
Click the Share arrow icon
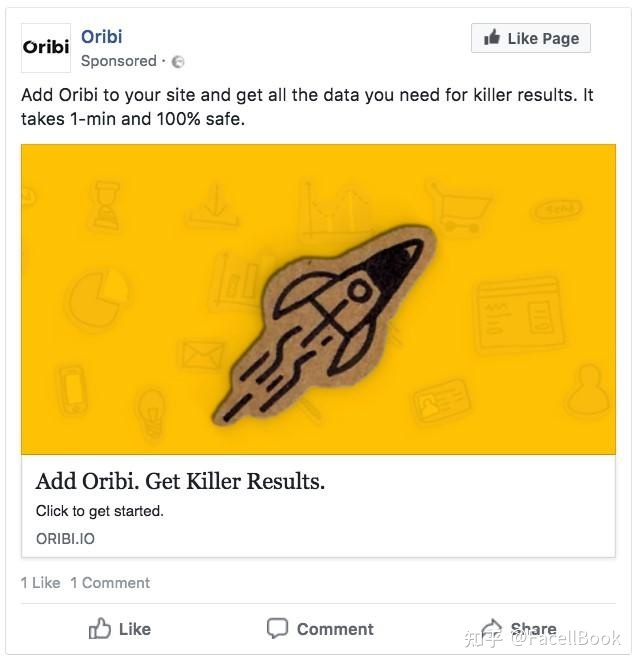[x=491, y=628]
